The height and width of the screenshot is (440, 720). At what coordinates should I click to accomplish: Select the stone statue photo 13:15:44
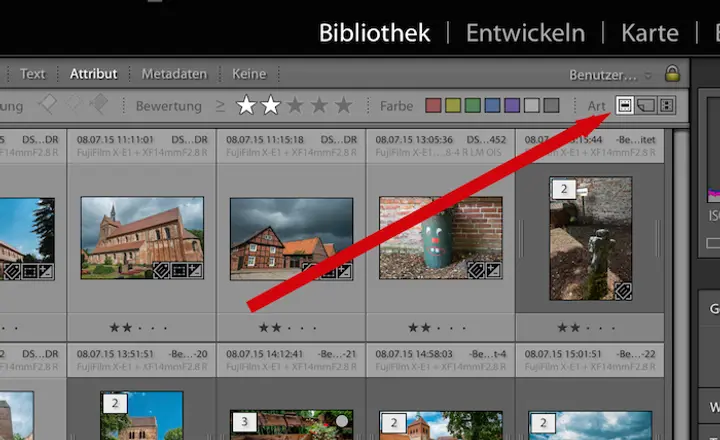tap(591, 239)
